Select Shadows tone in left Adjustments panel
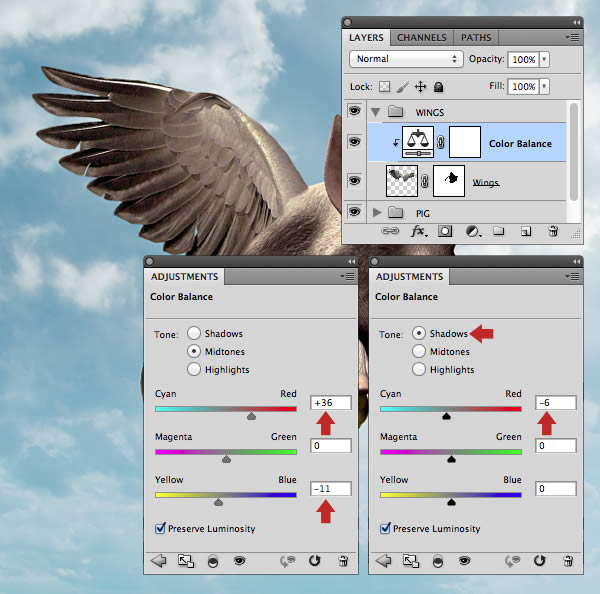600x594 pixels. pos(194,333)
